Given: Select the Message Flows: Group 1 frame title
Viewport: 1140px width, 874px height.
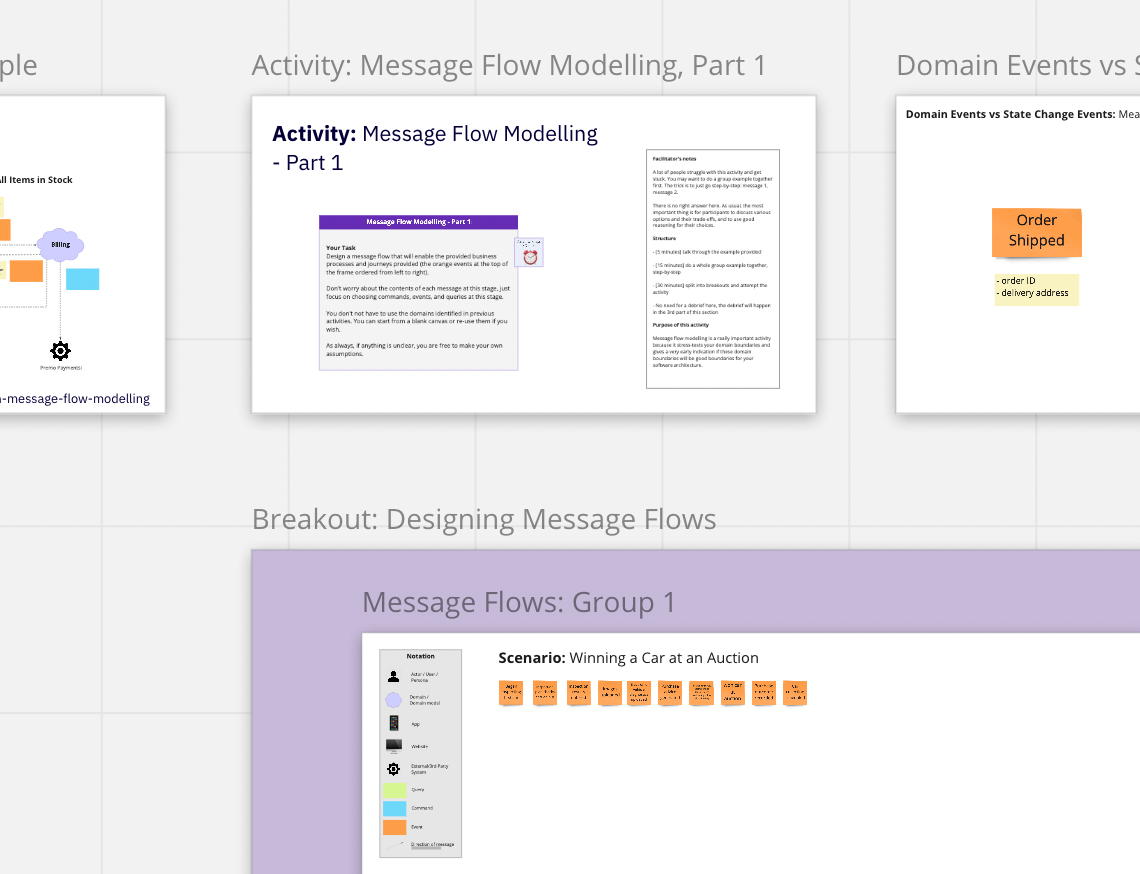Looking at the screenshot, I should click(x=519, y=603).
